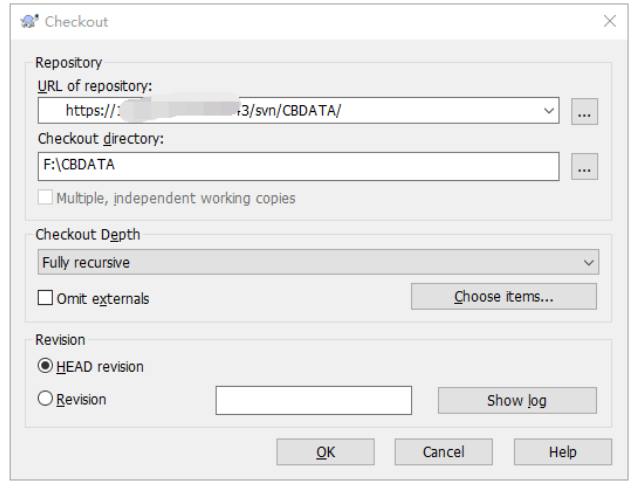Click the Checkout directory field

tap(298, 166)
